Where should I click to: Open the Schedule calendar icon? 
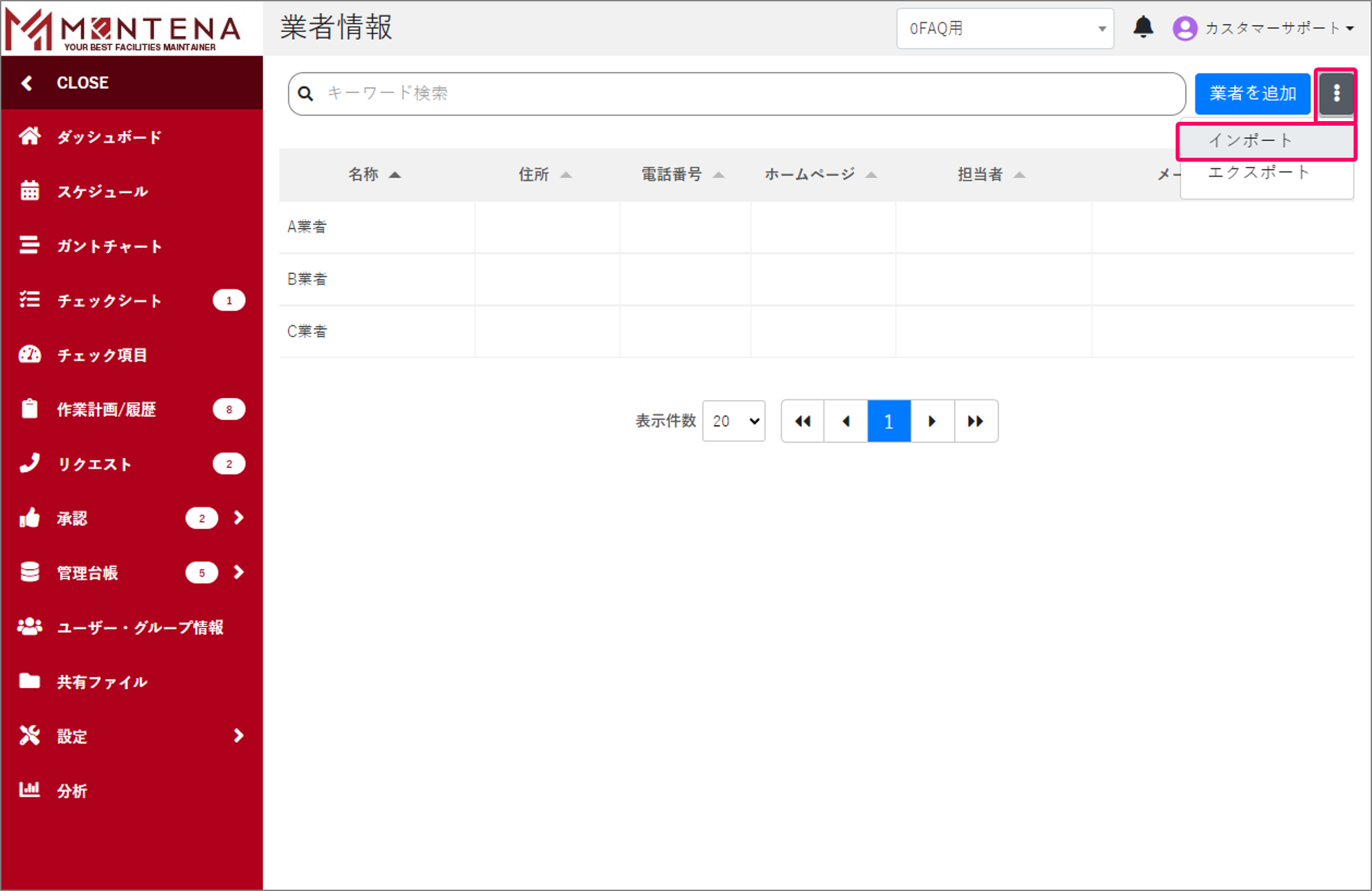(29, 191)
